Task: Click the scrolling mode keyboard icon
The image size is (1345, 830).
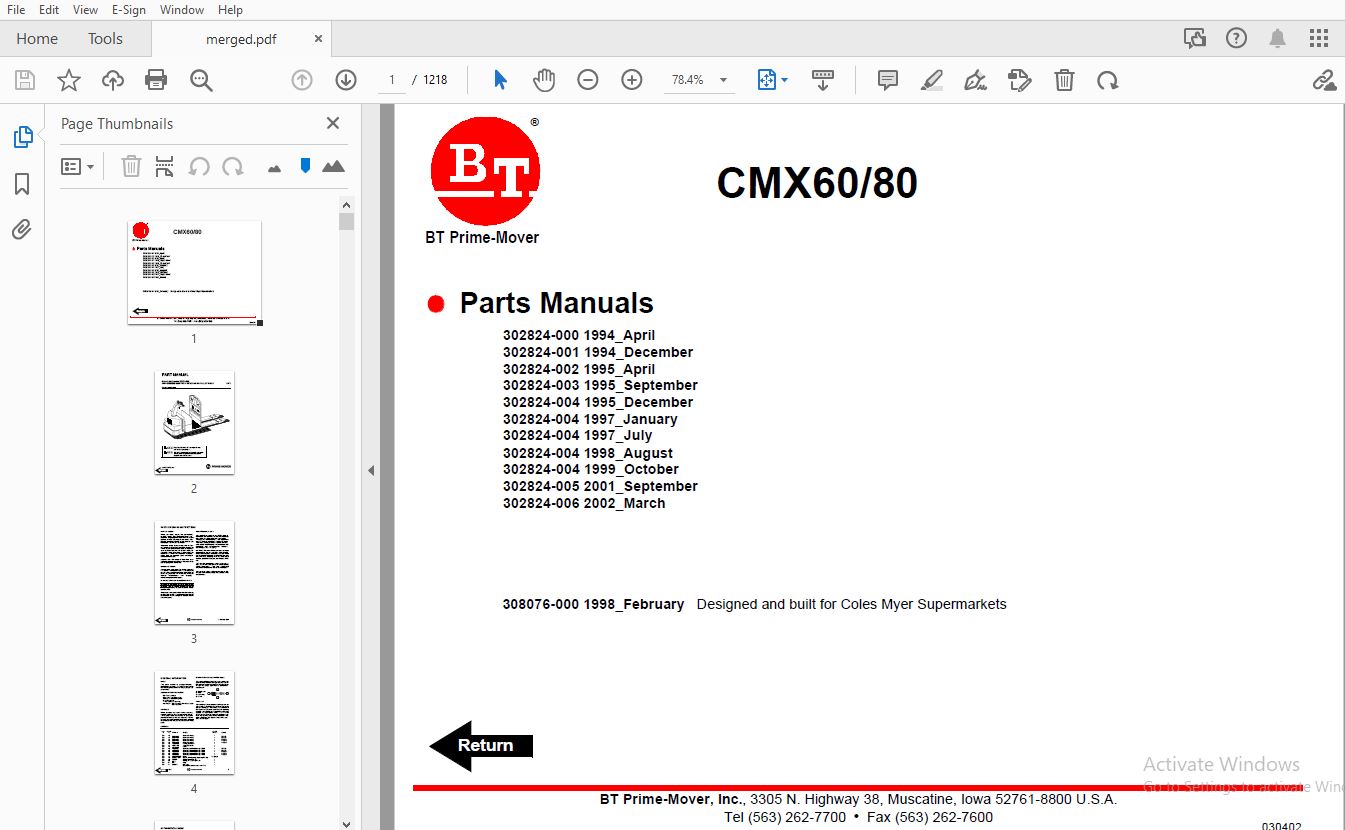Action: point(823,80)
